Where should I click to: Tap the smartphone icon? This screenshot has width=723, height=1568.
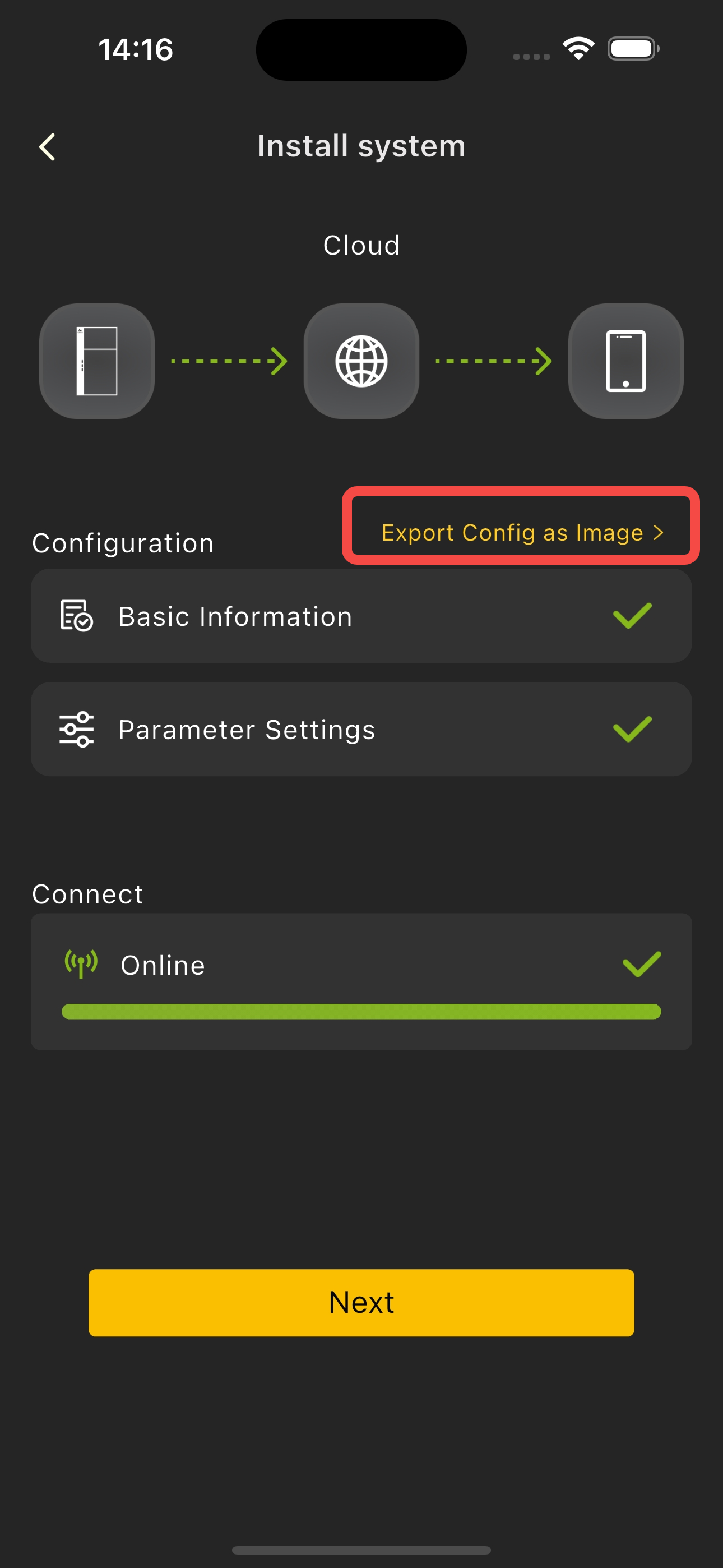(625, 361)
